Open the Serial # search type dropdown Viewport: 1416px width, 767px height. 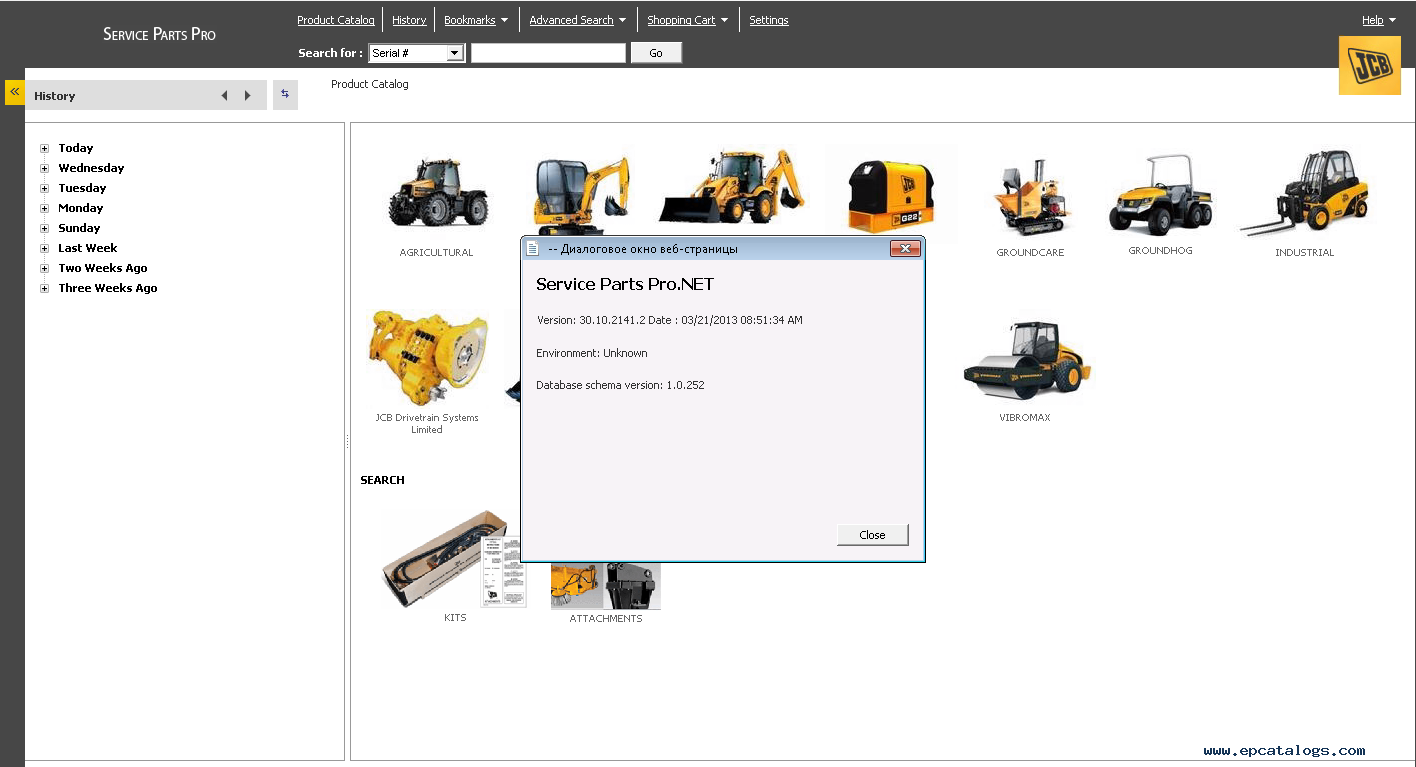point(417,53)
